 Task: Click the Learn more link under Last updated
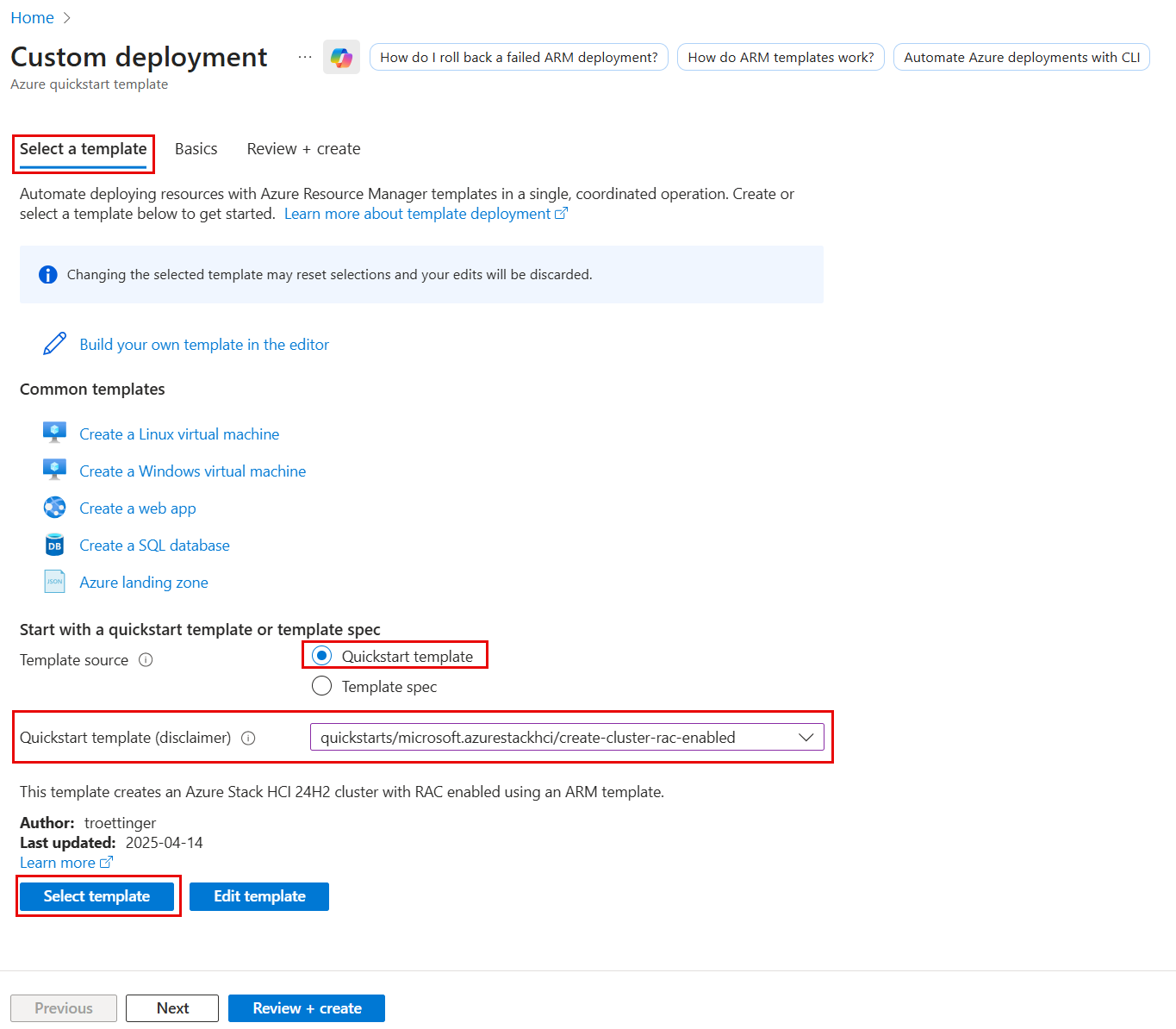click(66, 863)
